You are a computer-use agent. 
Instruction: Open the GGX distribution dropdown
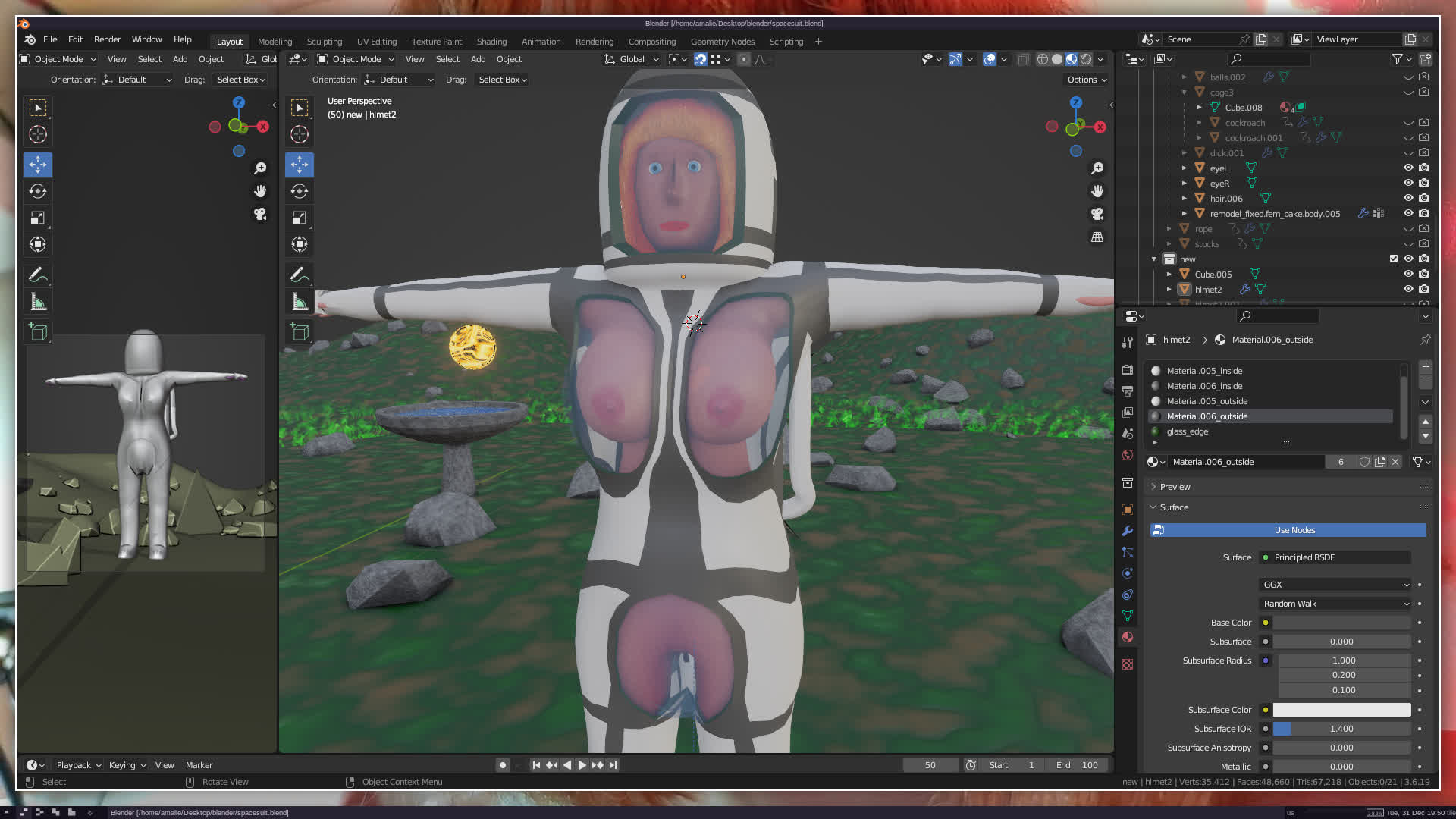click(1335, 585)
